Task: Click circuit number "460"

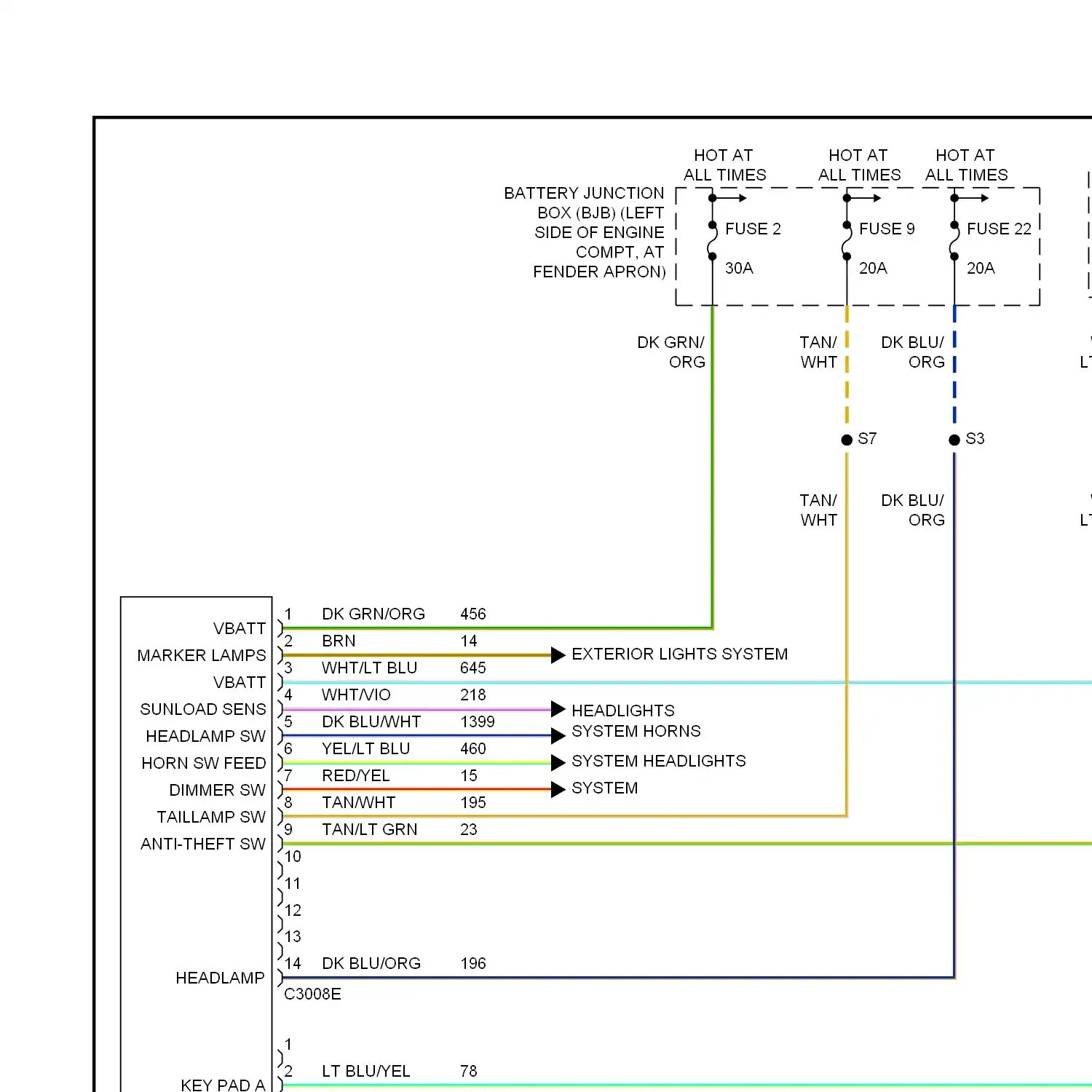Action: pos(473,748)
